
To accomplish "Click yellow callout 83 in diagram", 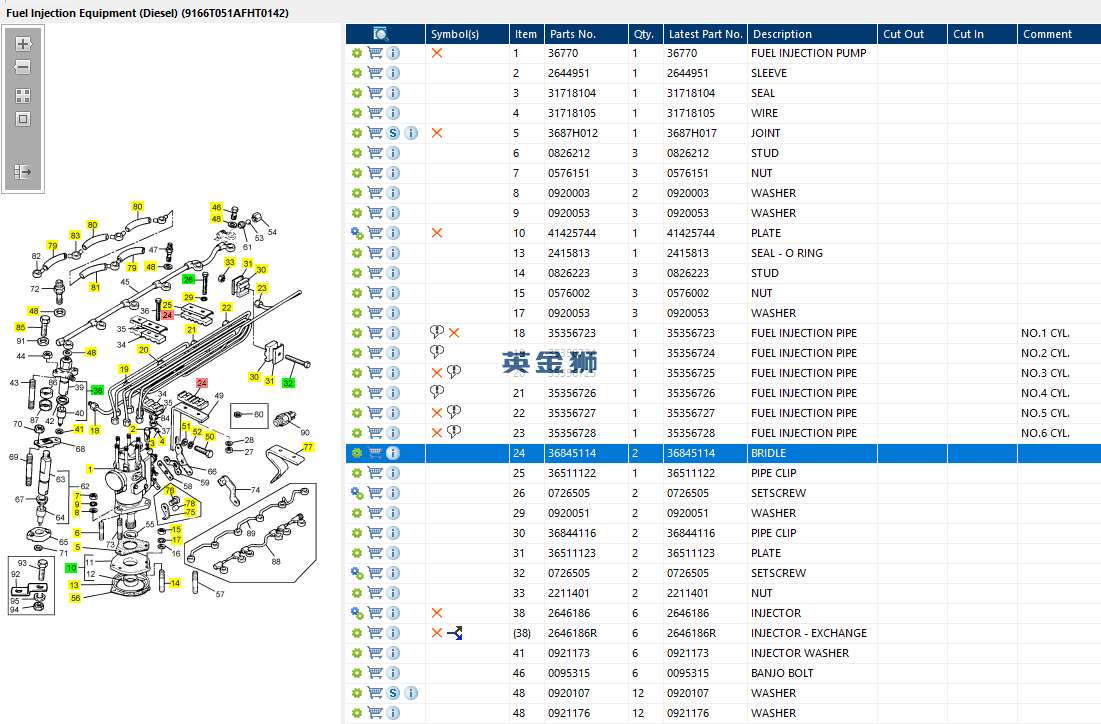I will pos(75,235).
